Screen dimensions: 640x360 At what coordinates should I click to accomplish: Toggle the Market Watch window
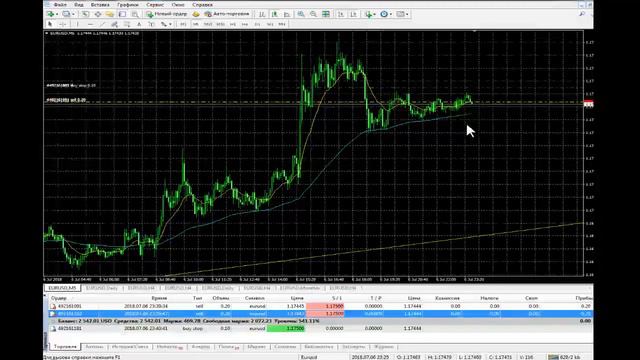(x=85, y=14)
